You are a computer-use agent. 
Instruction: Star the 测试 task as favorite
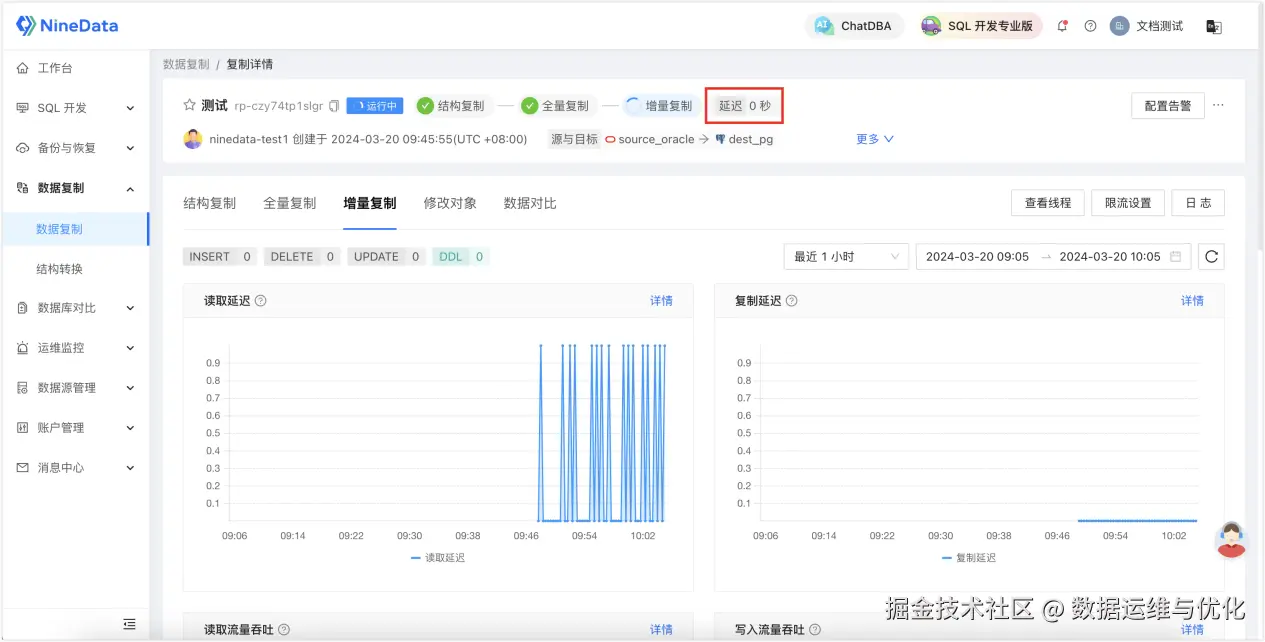point(189,105)
